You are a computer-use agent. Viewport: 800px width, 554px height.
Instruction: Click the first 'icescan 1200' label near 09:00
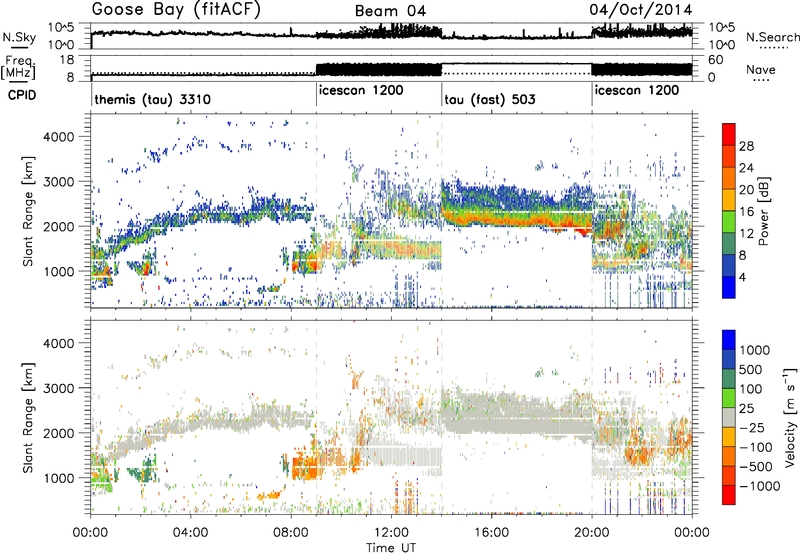point(361,90)
